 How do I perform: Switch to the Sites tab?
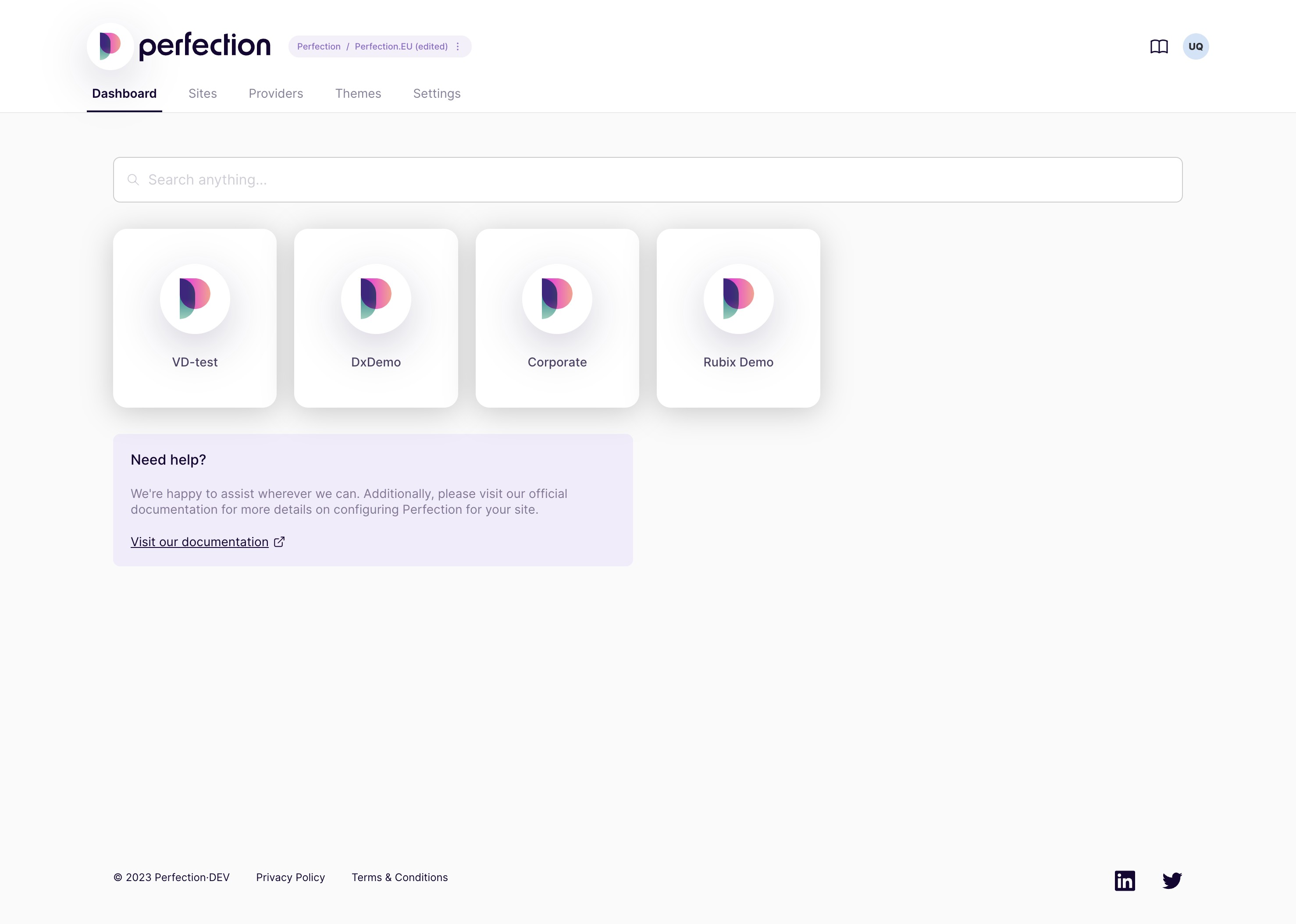(203, 94)
